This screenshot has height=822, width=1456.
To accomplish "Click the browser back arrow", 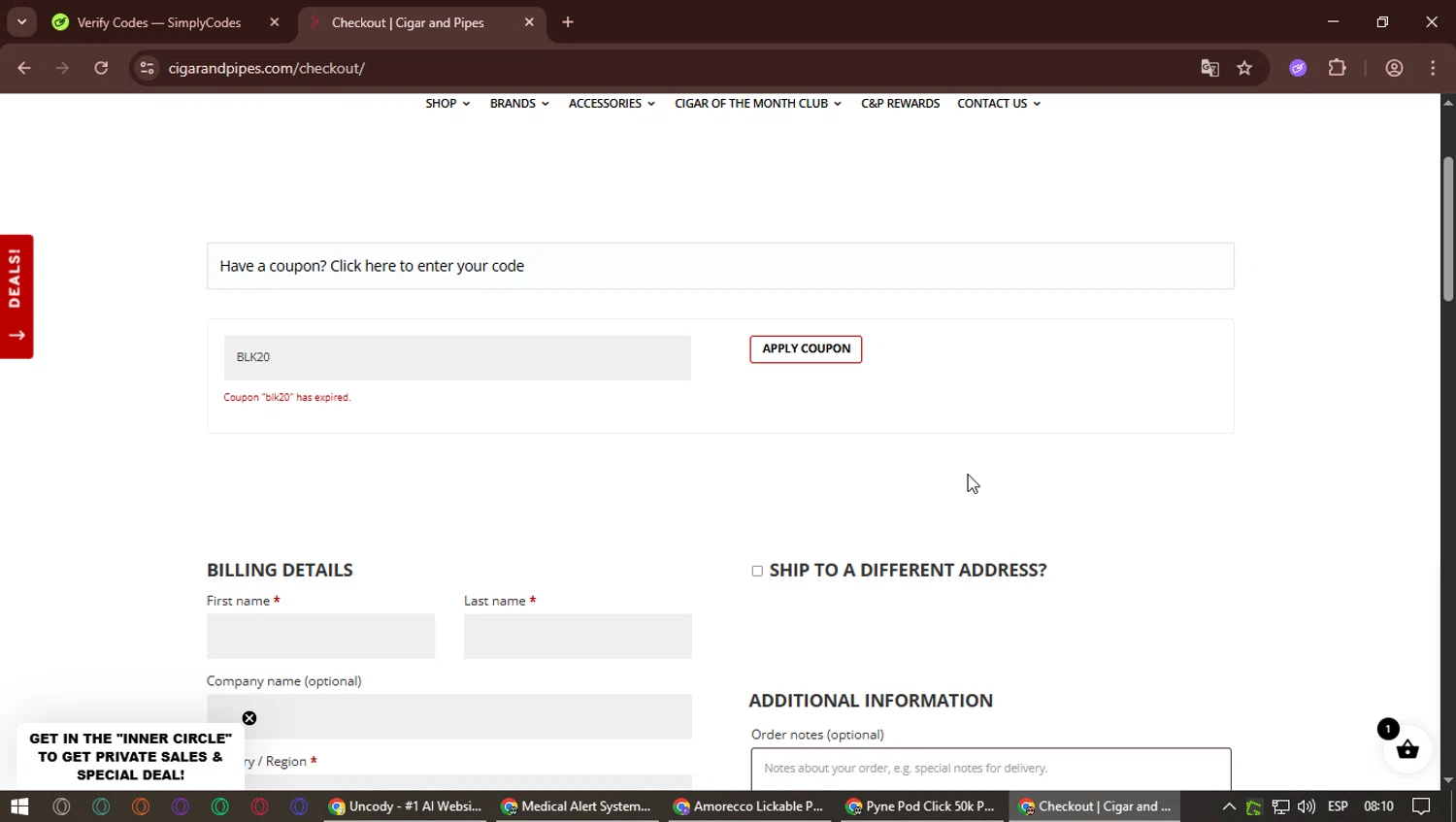I will coord(24,68).
